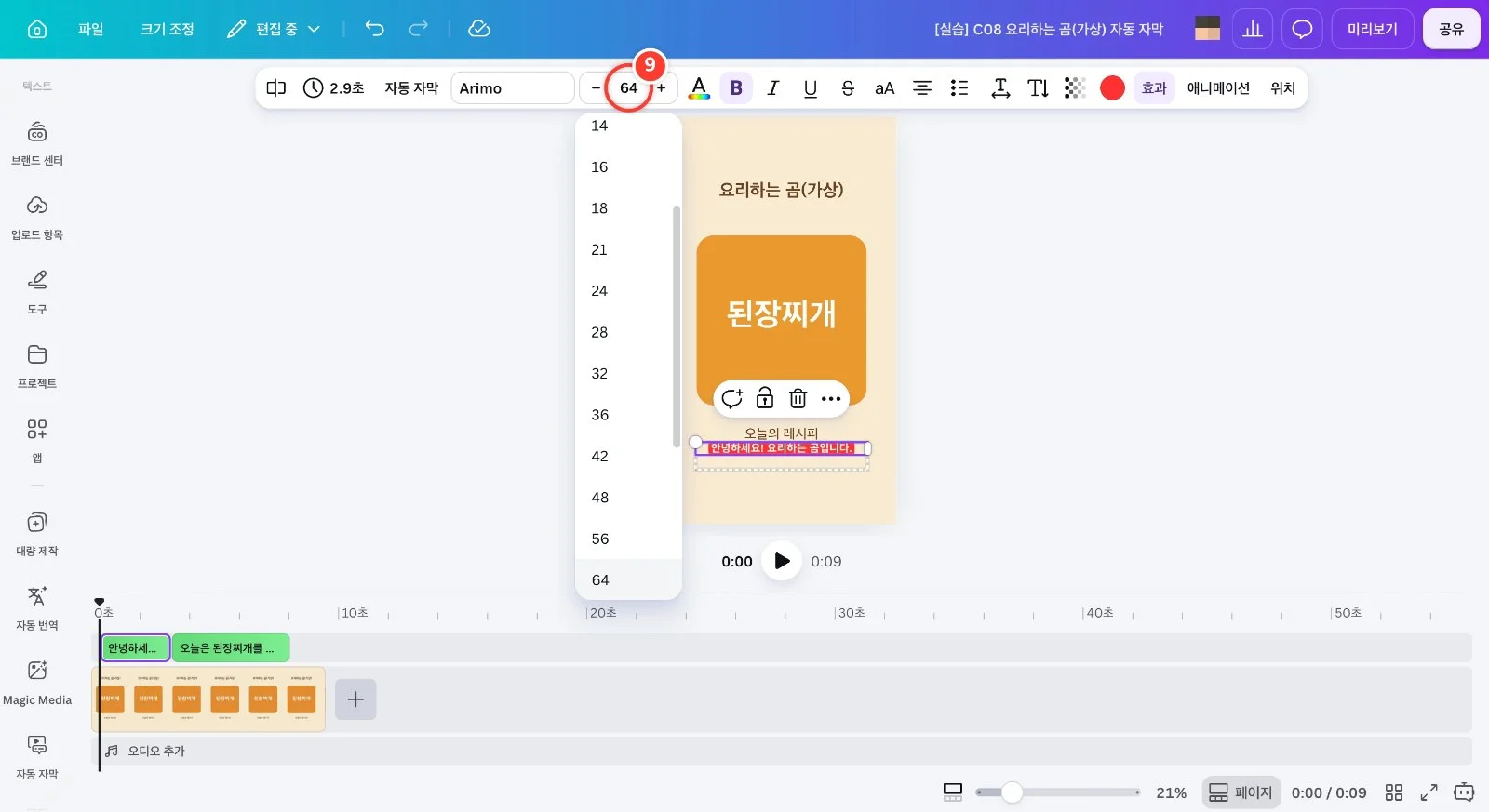This screenshot has height=812, width=1489.
Task: Open letter and line spacing
Action: pos(1000,88)
